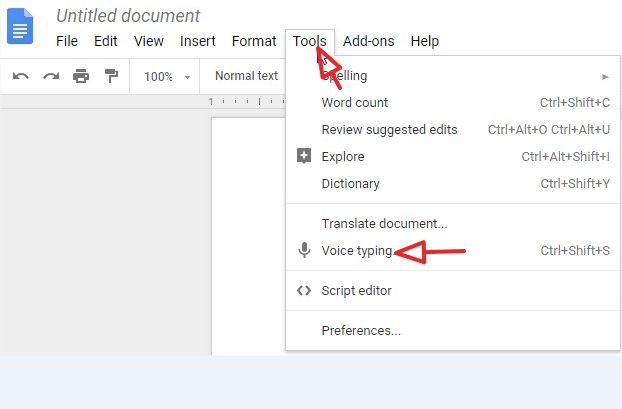622x409 pixels.
Task: Open Preferences... from Tools menu
Action: point(453,330)
